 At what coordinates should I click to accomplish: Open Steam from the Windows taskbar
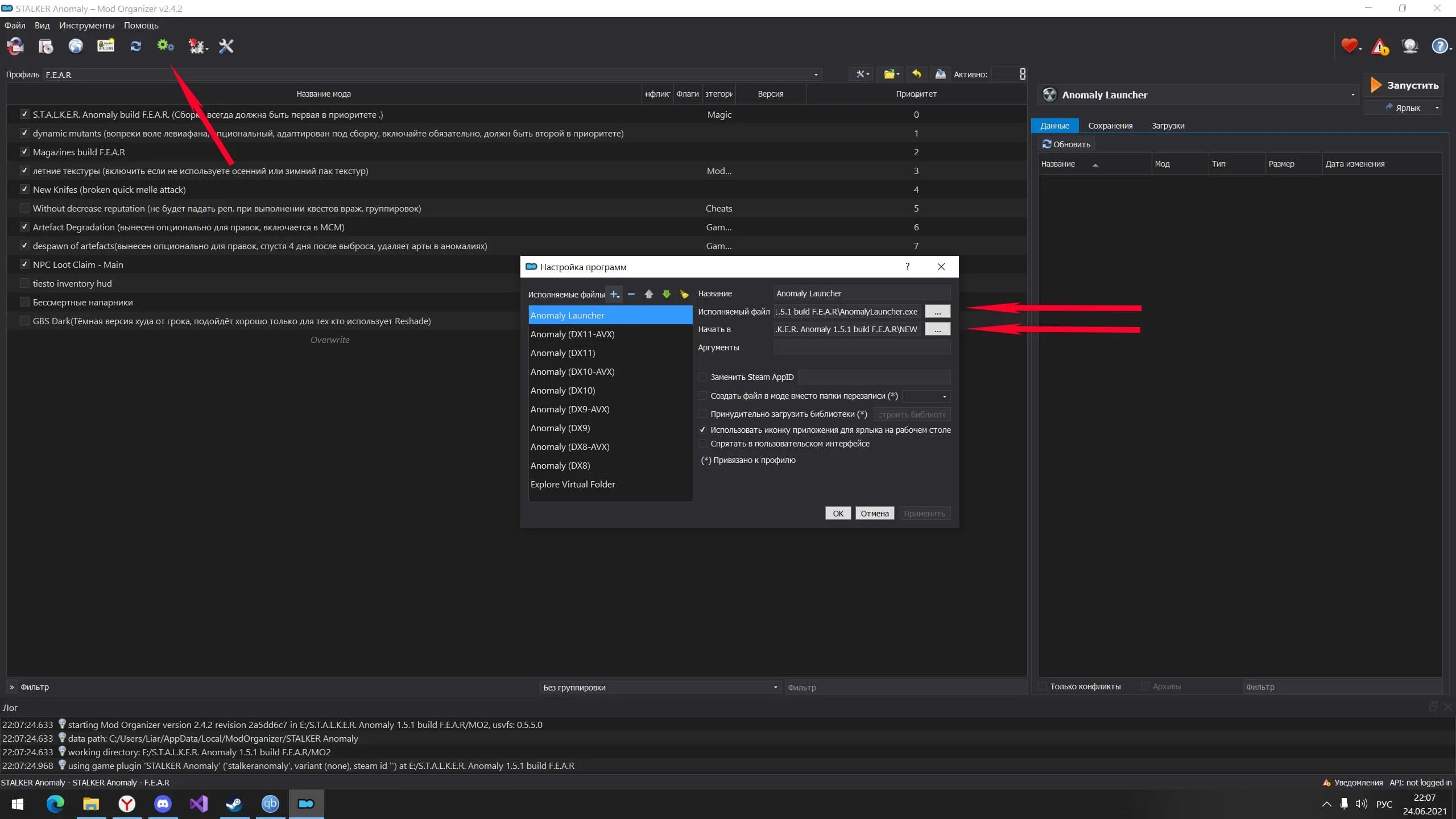[x=234, y=804]
